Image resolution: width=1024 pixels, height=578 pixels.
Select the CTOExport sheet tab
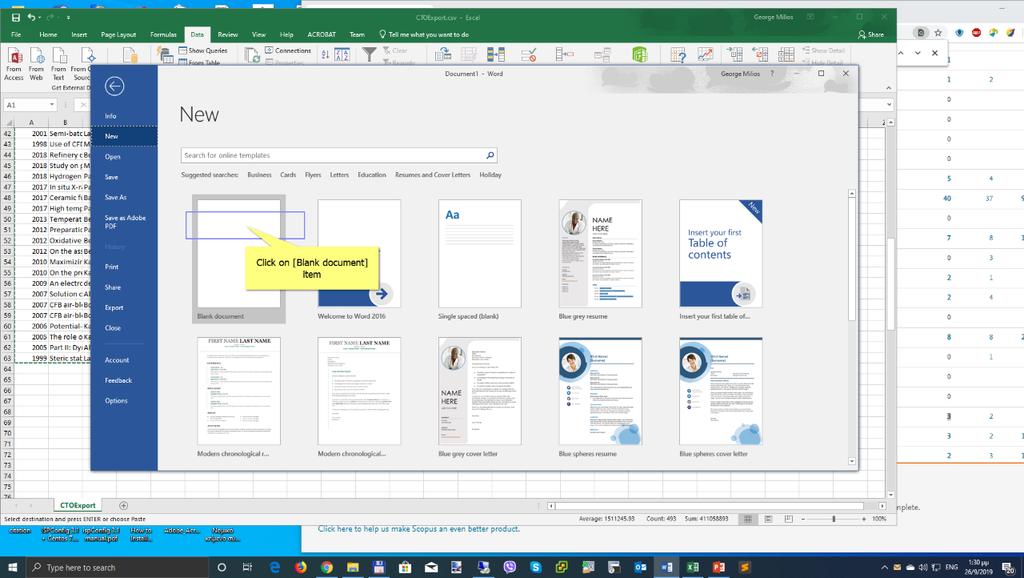78,506
